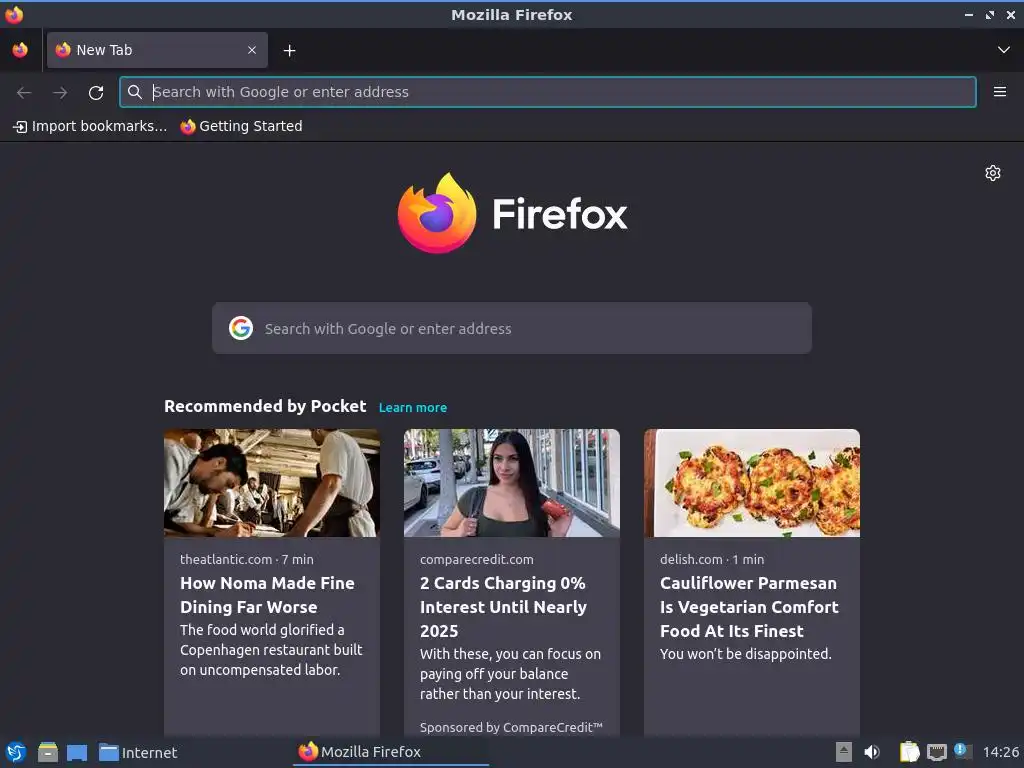Click the pinned Firefox view icon
This screenshot has width=1024, height=768.
click(x=20, y=50)
